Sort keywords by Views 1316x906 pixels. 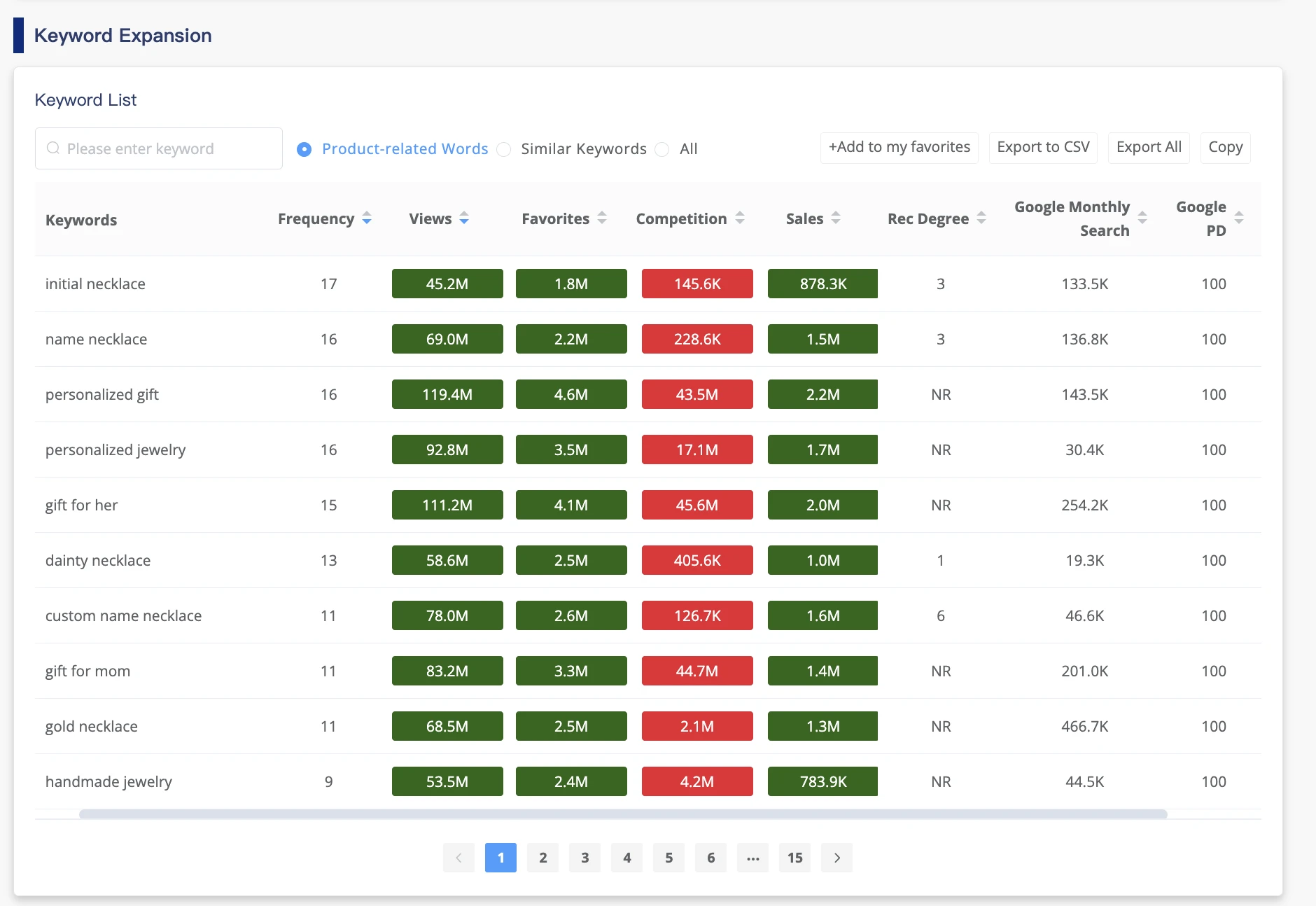point(464,218)
